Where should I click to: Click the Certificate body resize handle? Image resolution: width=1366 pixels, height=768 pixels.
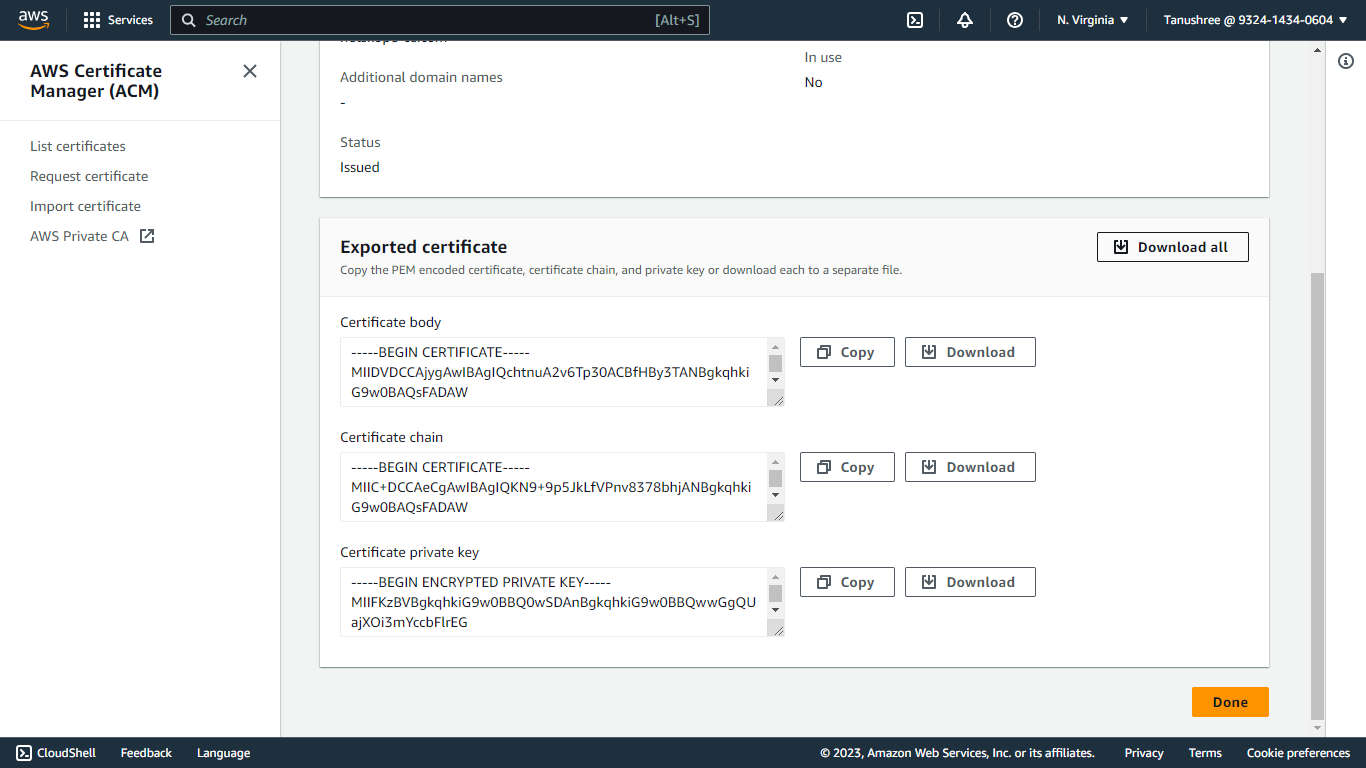pos(776,398)
